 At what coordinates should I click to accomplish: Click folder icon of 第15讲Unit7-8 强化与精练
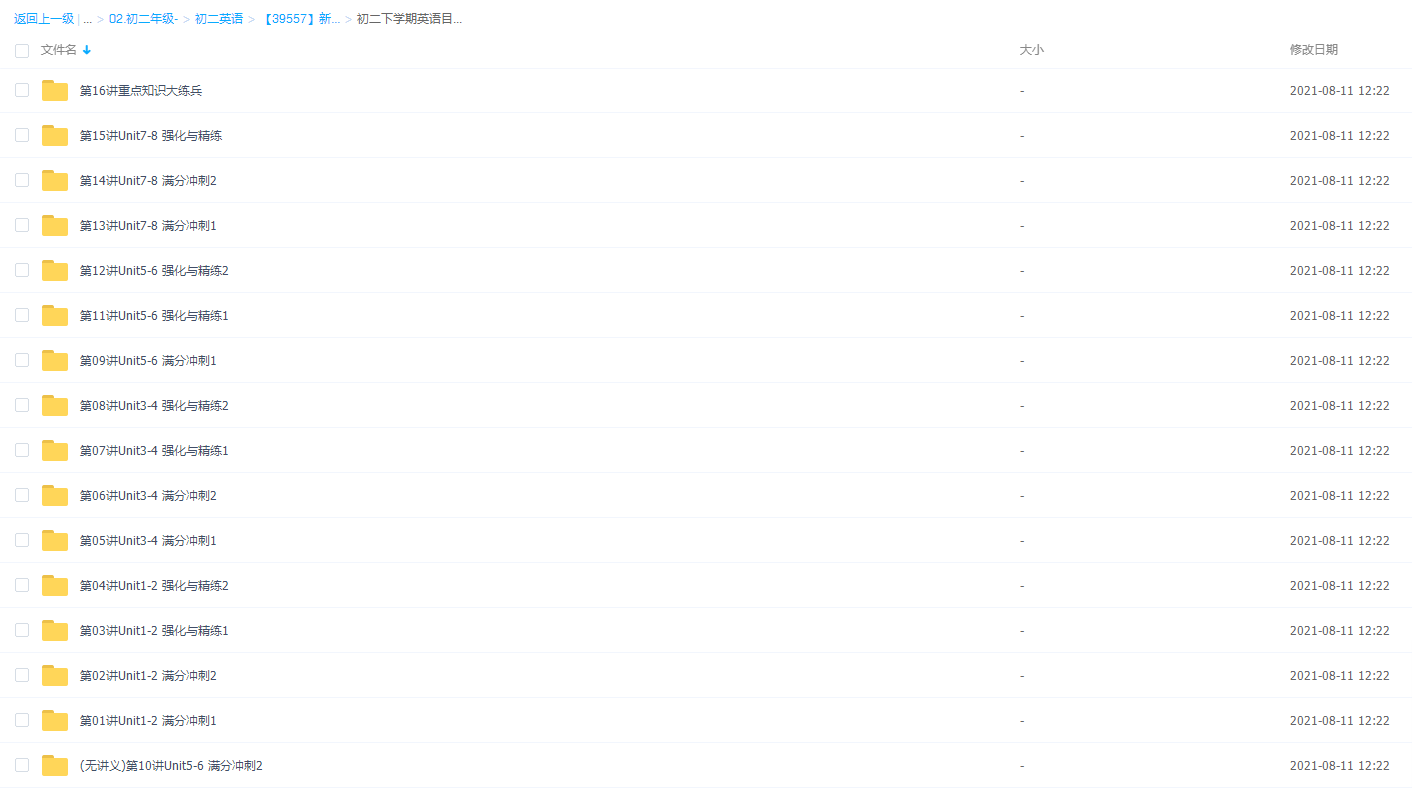click(x=55, y=136)
